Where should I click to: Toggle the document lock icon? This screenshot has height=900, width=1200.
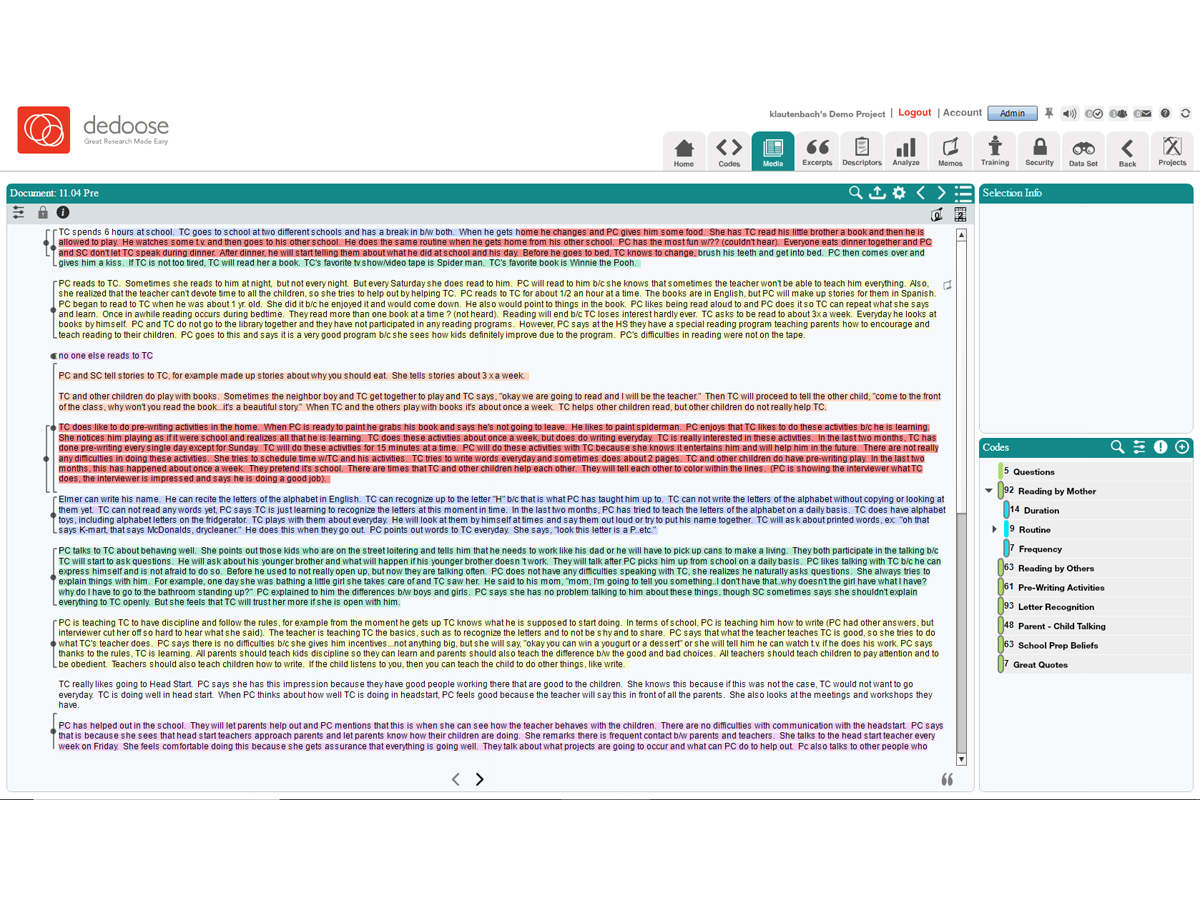43,212
